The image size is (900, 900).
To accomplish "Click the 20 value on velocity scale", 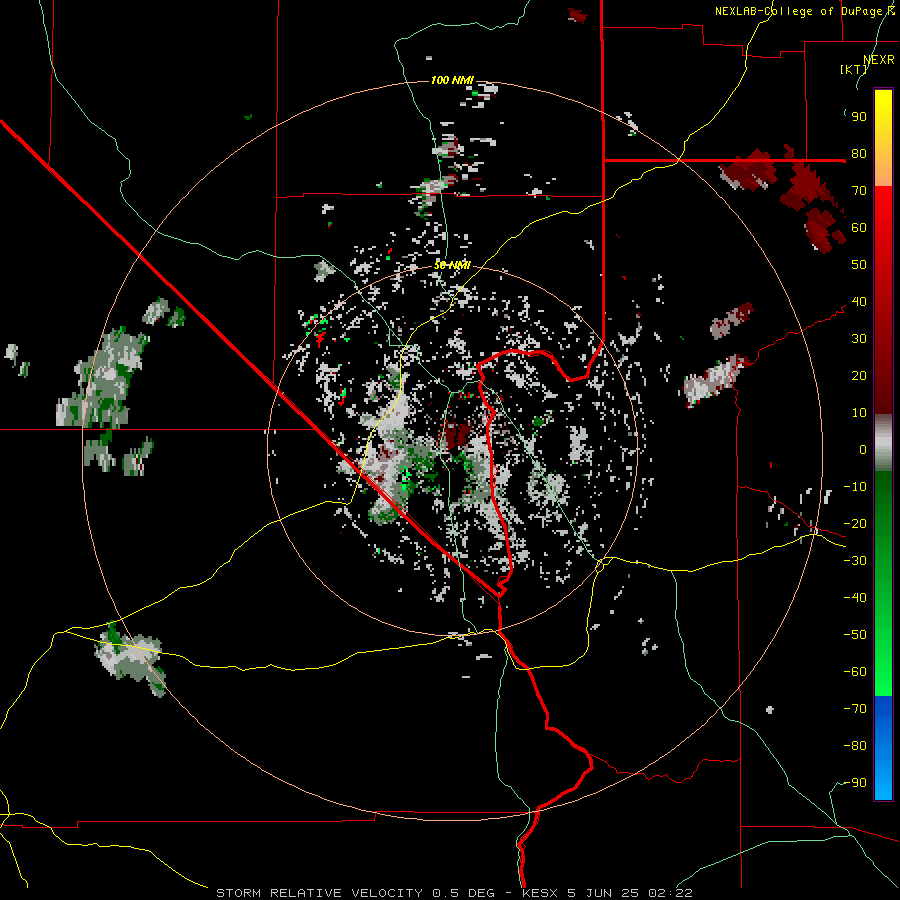I will click(859, 375).
